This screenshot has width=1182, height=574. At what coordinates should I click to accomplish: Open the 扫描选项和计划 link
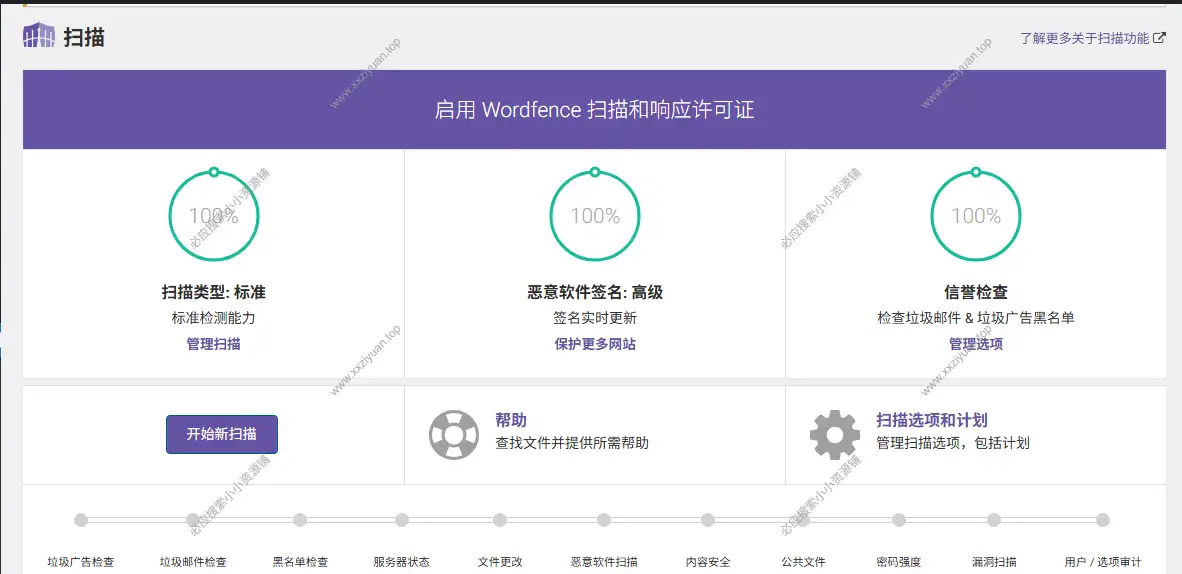point(932,420)
